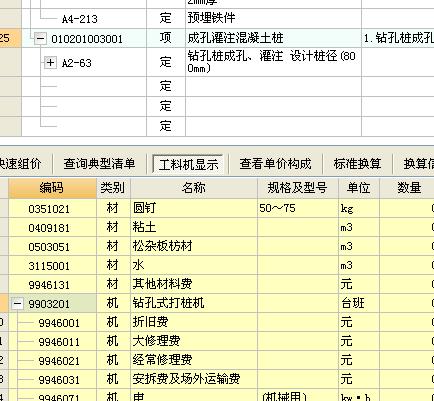Select the 预埋铁件 name cell
434x401 pixels.
(x=273, y=18)
